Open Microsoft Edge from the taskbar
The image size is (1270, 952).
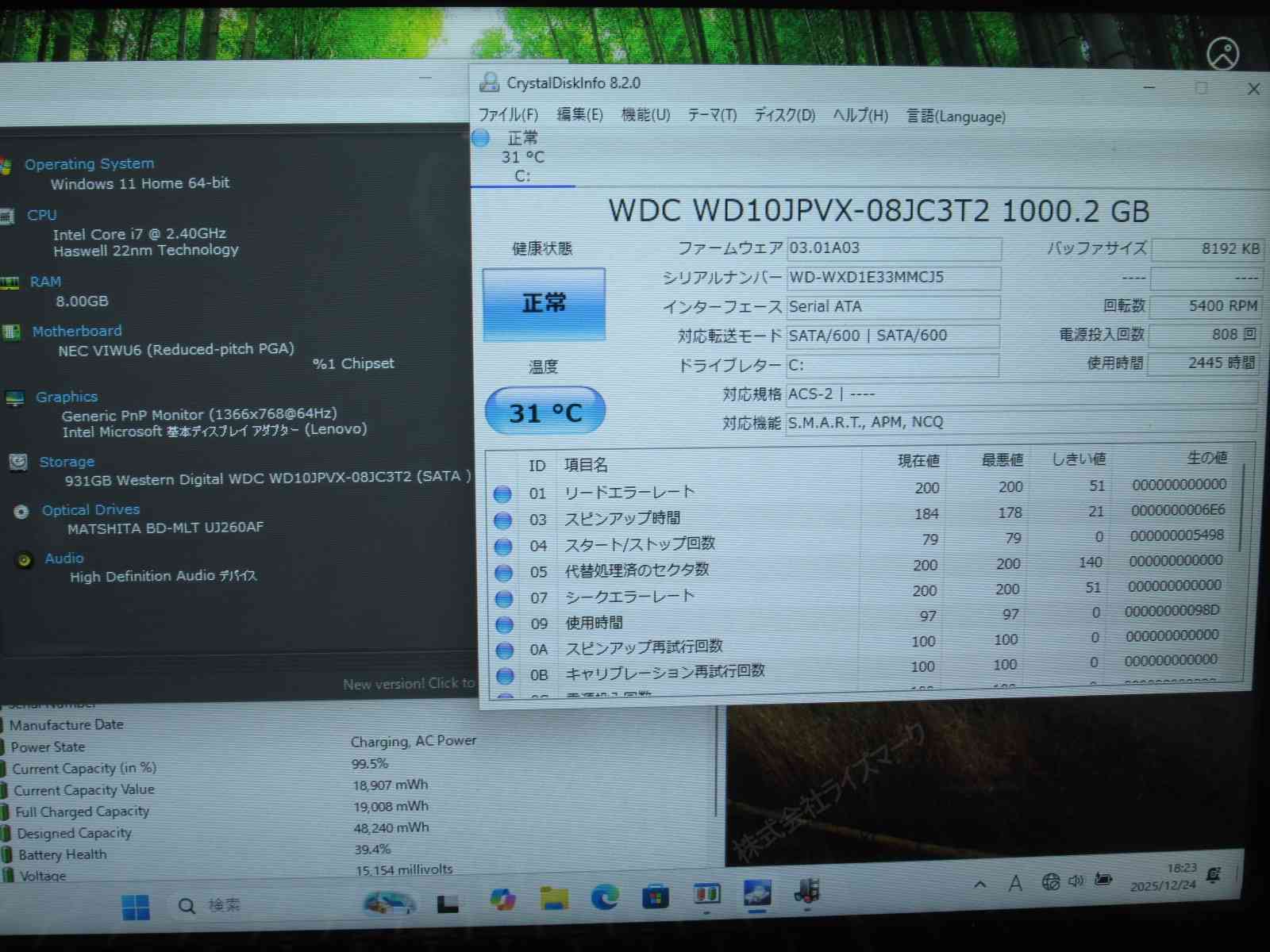(x=605, y=897)
